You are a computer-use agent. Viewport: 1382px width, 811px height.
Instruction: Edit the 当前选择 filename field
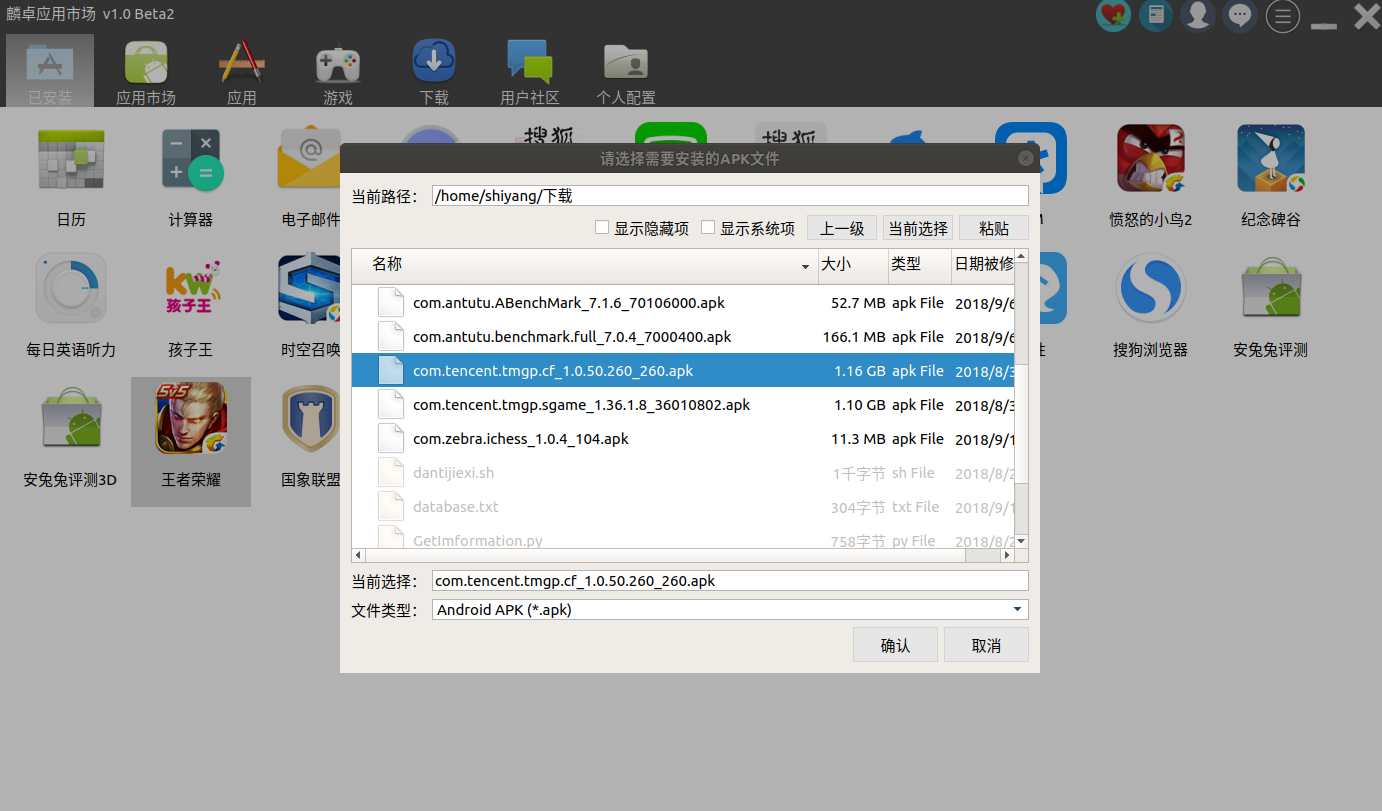[730, 580]
